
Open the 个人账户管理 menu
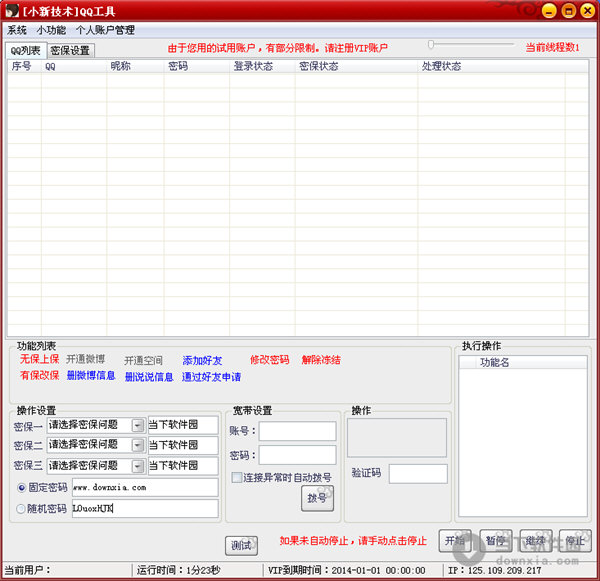[105, 30]
